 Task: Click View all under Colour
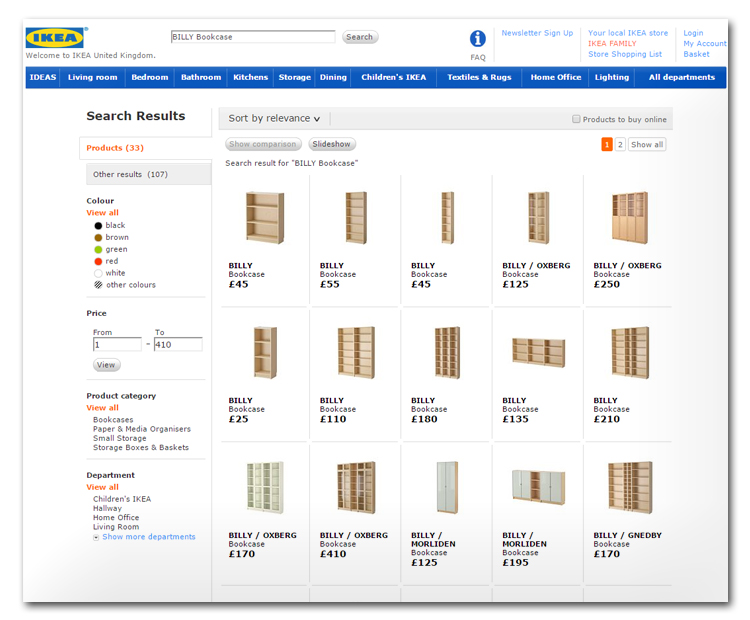102,213
